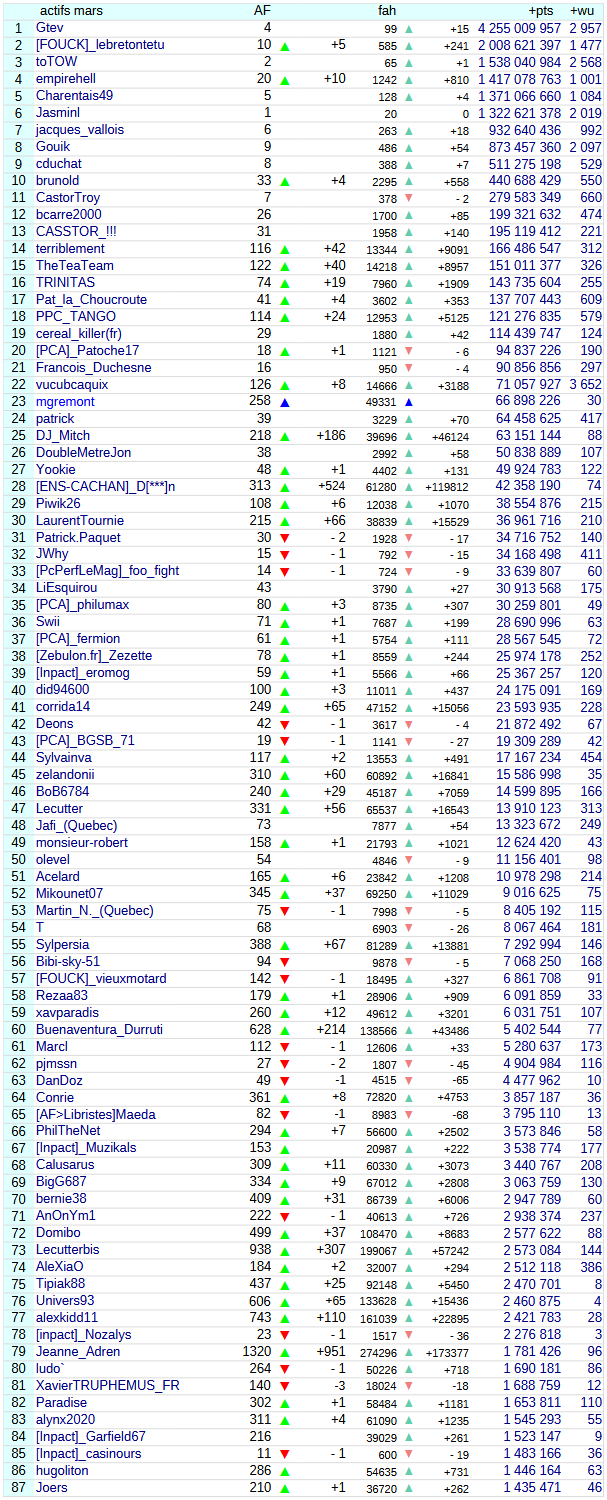Sort by the 'actifs mars' column header
This screenshot has height=1500, width=607.
[x=70, y=11]
